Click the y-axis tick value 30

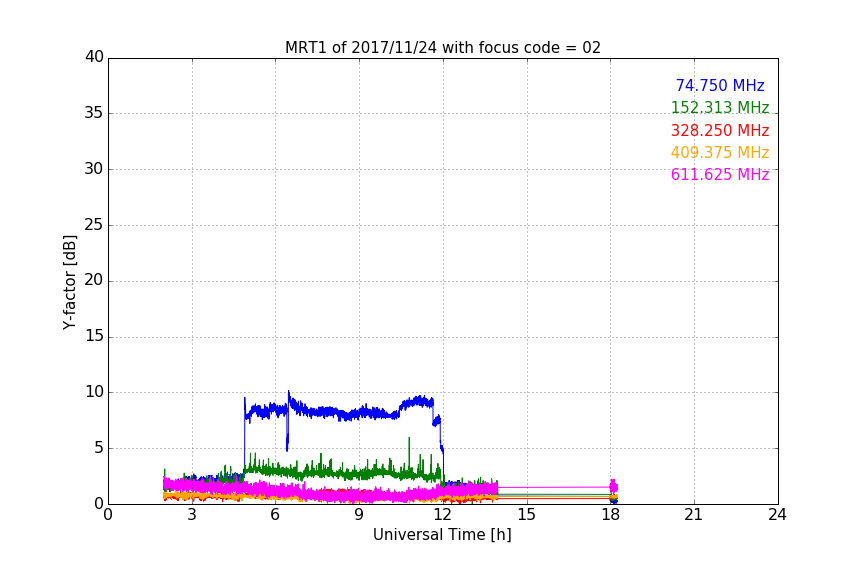tap(94, 169)
